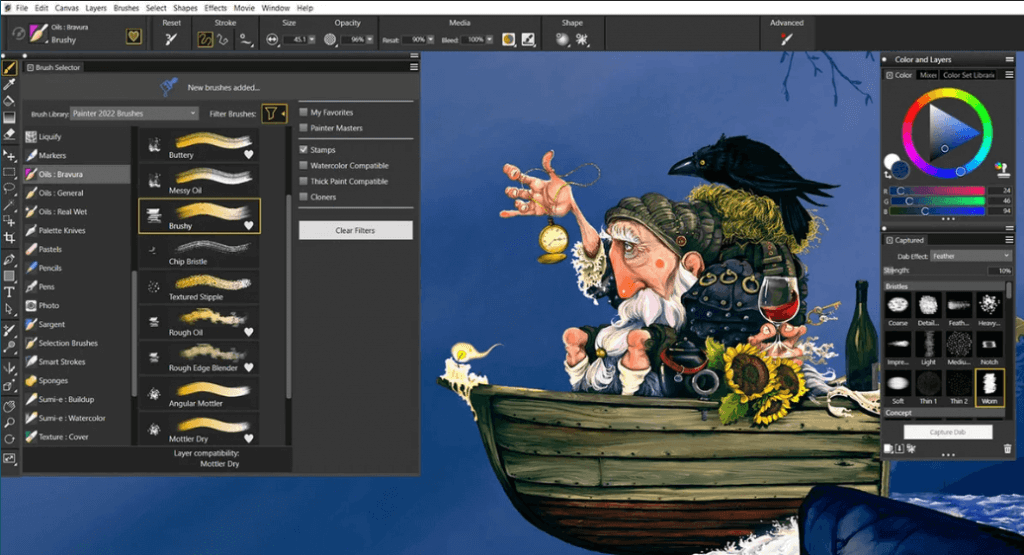Screen dimensions: 1024x555
Task: Open the Effects menu
Action: coord(215,7)
